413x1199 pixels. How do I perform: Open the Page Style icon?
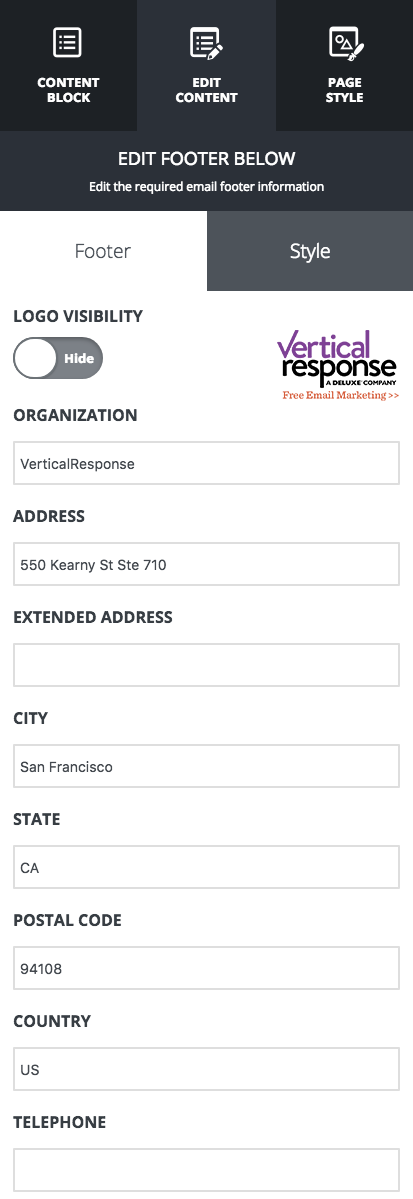(346, 42)
